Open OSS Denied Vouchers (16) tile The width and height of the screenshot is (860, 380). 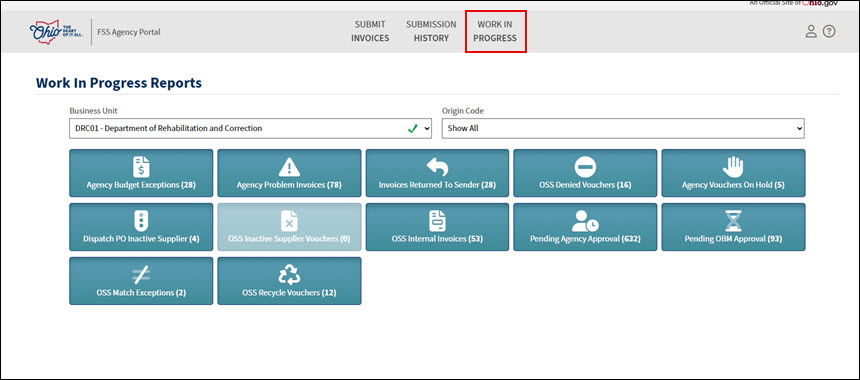pos(585,173)
